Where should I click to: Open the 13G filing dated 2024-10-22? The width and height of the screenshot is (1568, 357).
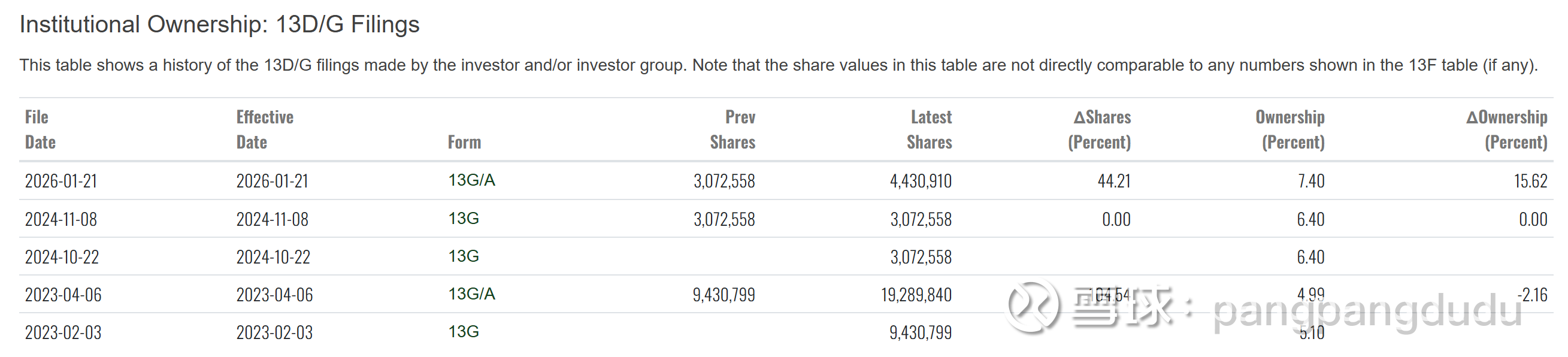click(x=463, y=256)
